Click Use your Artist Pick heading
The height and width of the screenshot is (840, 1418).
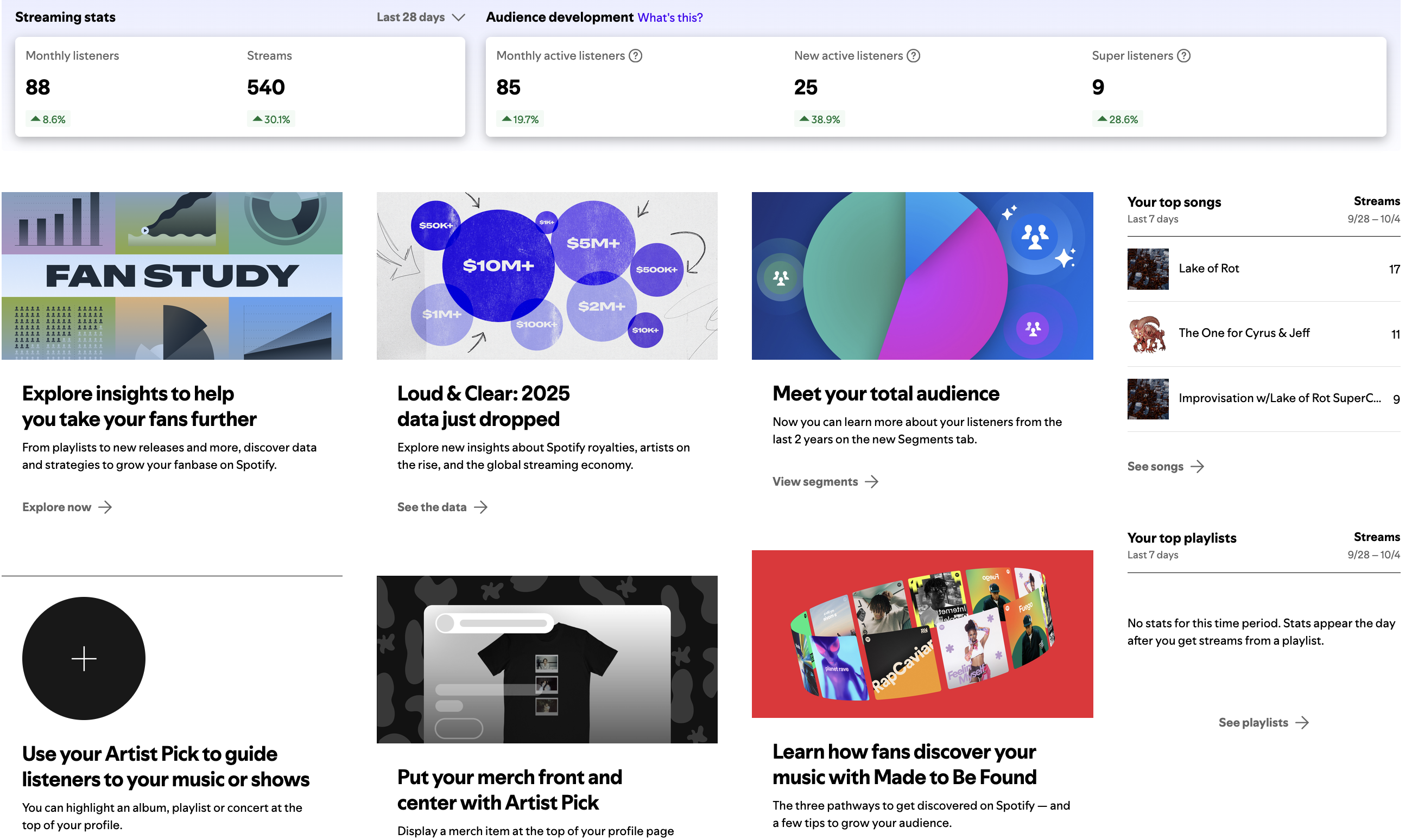click(166, 767)
